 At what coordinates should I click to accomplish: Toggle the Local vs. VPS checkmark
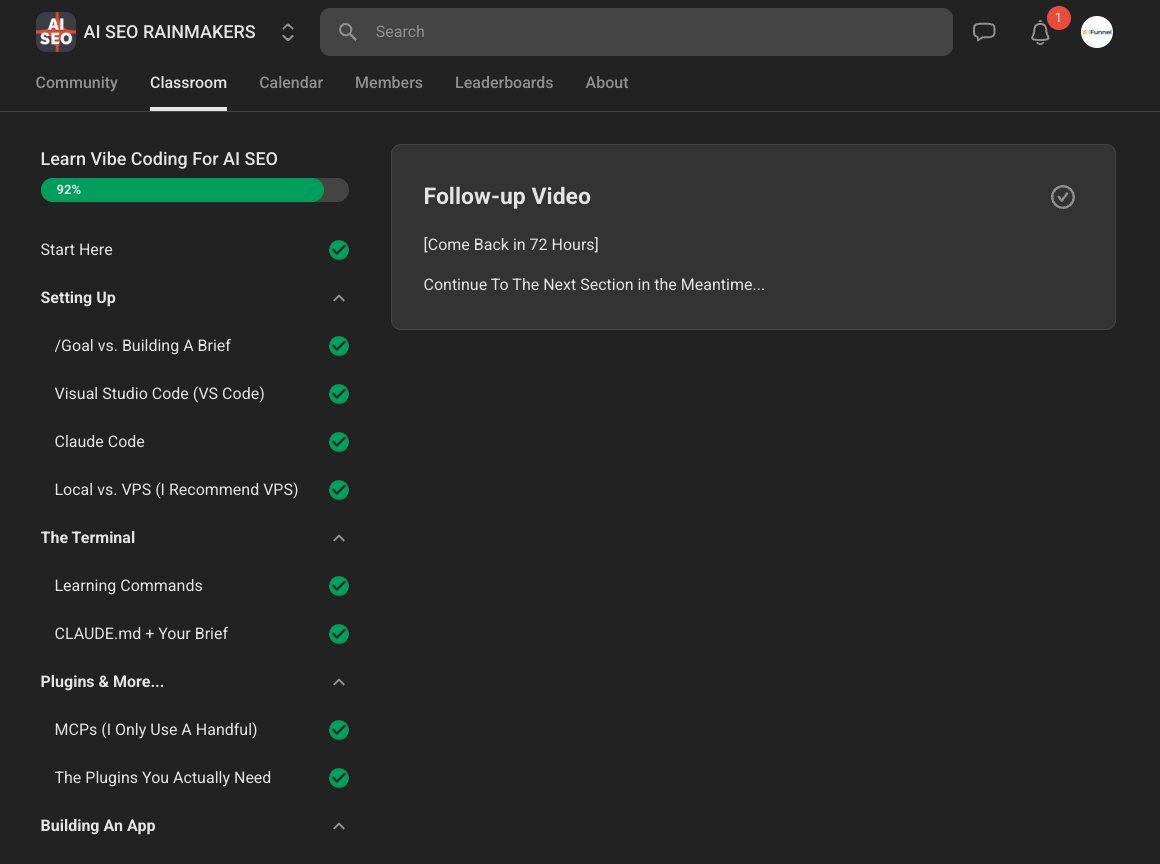pos(339,490)
